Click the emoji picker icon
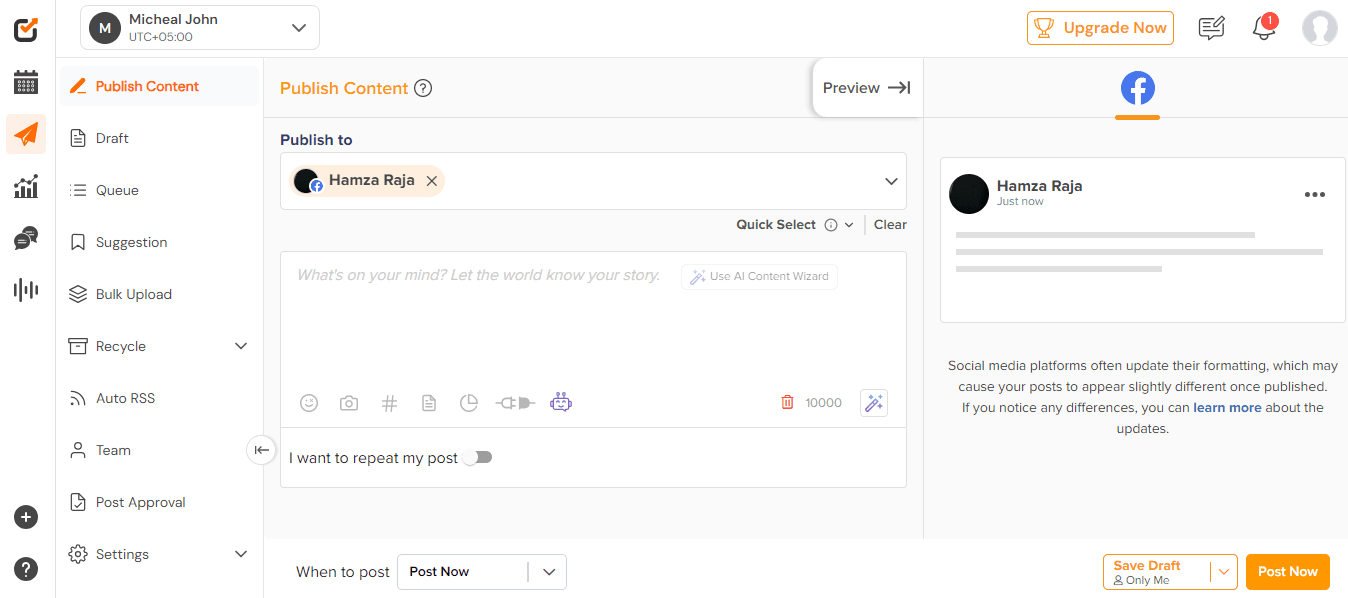Image resolution: width=1348 pixels, height=598 pixels. tap(309, 403)
